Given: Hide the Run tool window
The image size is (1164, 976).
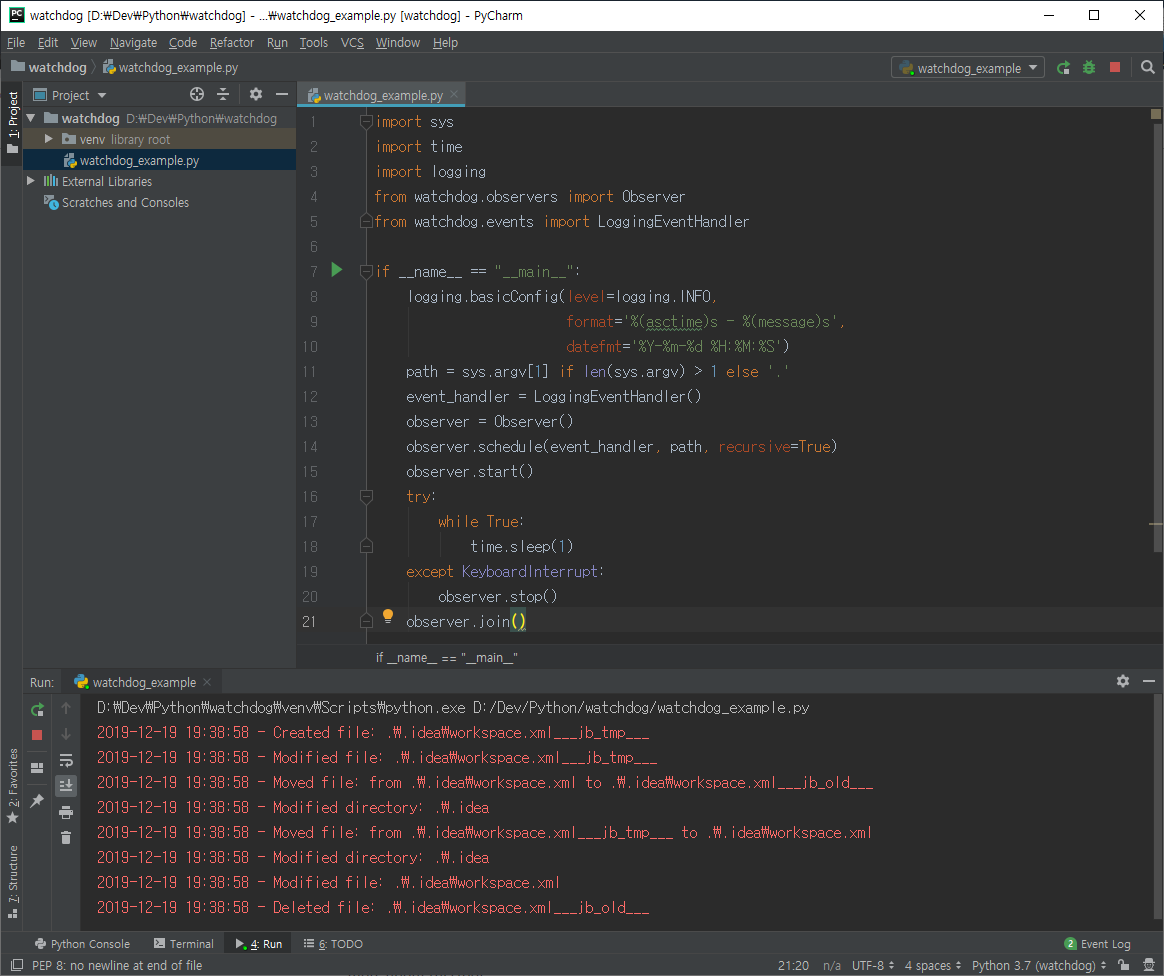Looking at the screenshot, I should point(1148,681).
